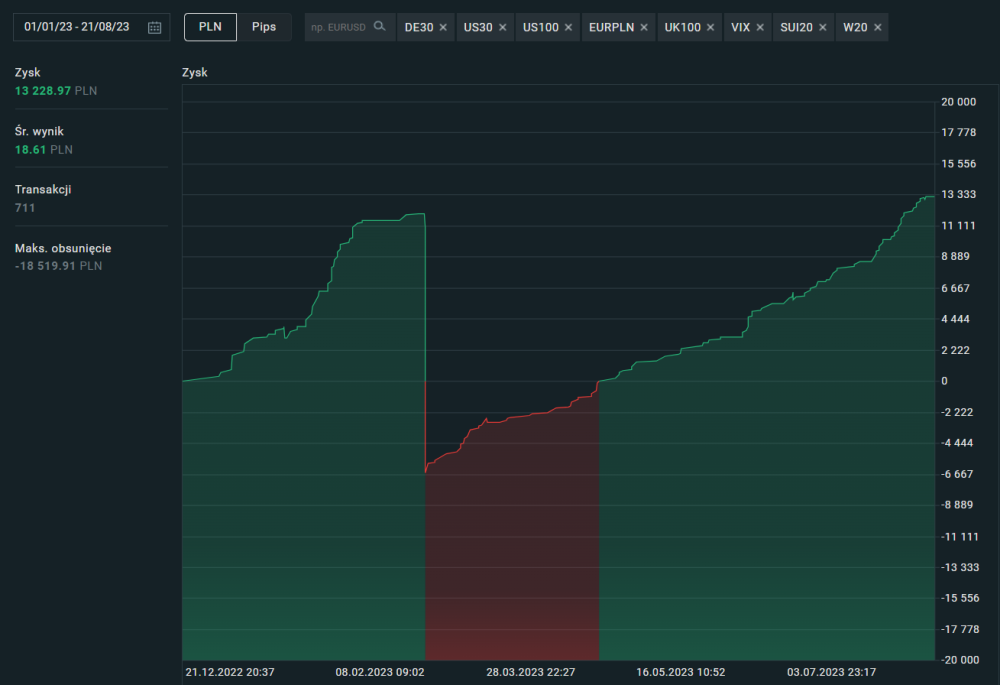
Task: Select the UK100 instrument label
Action: [x=682, y=27]
